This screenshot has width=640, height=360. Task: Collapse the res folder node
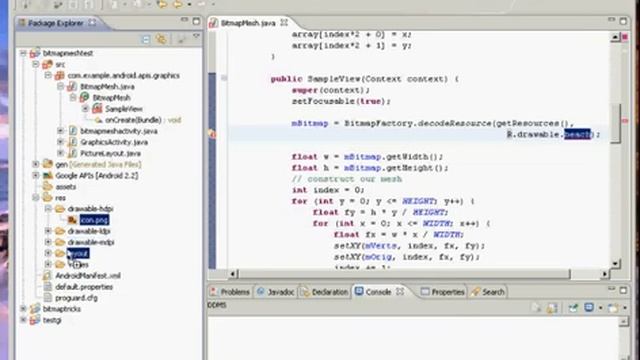click(x=36, y=198)
